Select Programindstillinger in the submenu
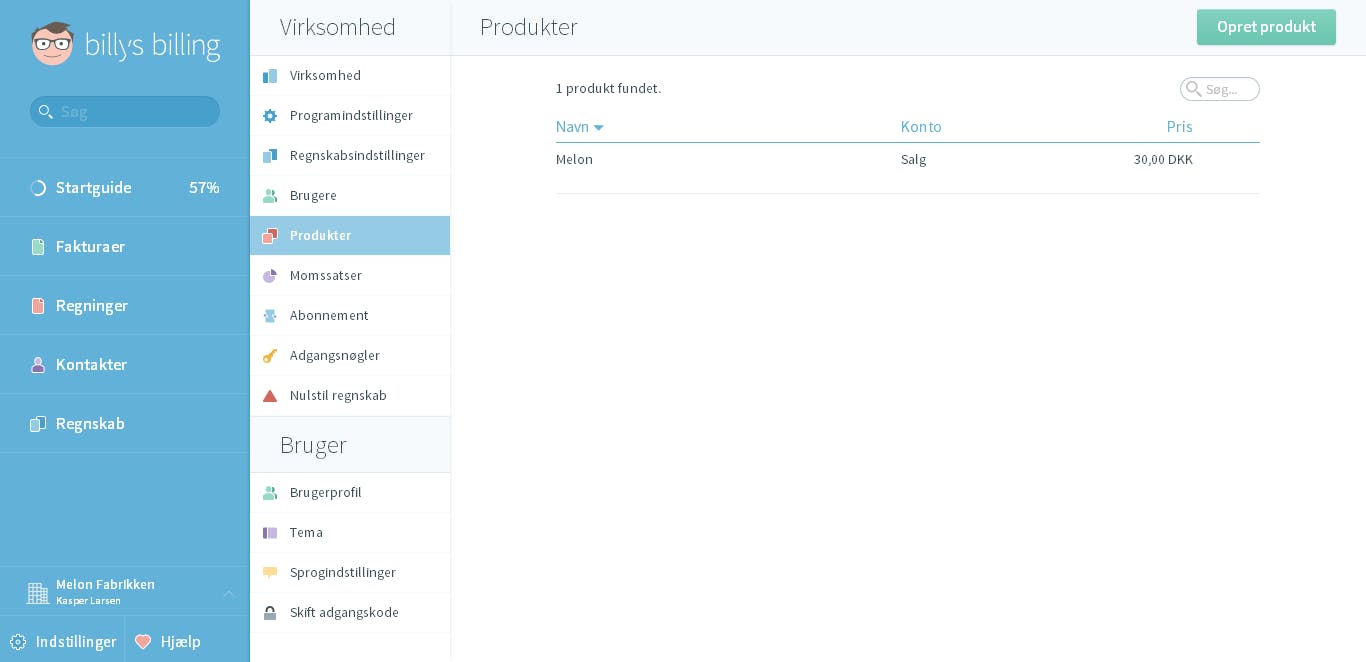The image size is (1366, 662). (350, 116)
